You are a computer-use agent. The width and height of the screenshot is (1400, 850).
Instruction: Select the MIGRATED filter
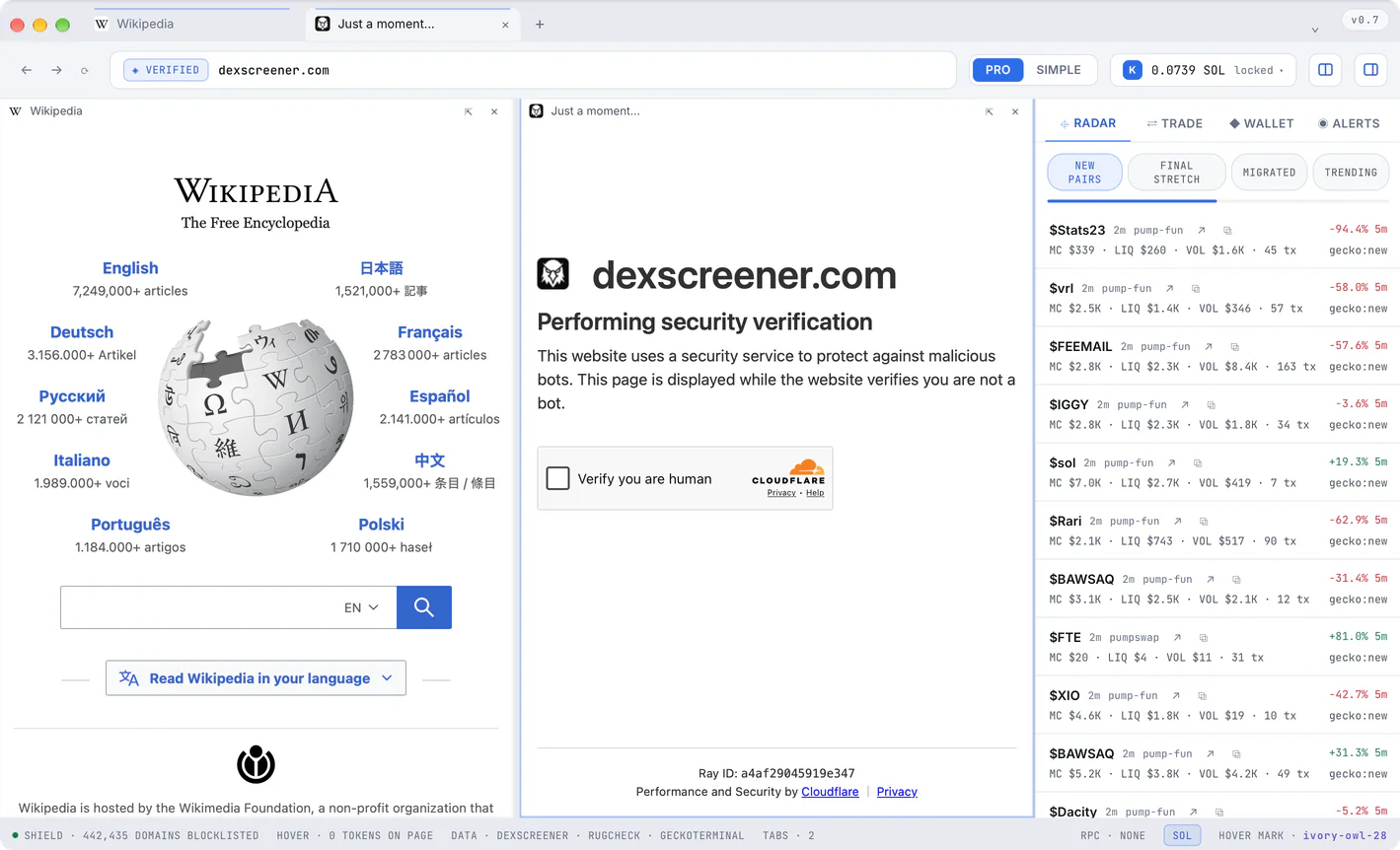click(1269, 173)
